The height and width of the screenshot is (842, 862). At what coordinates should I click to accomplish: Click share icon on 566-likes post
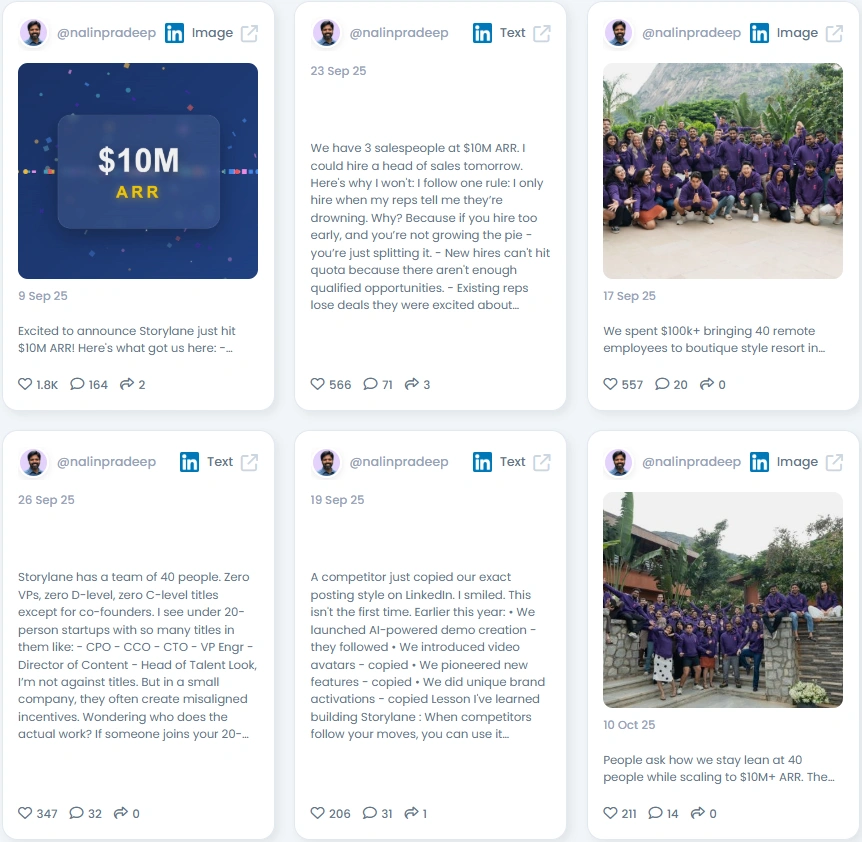point(411,384)
